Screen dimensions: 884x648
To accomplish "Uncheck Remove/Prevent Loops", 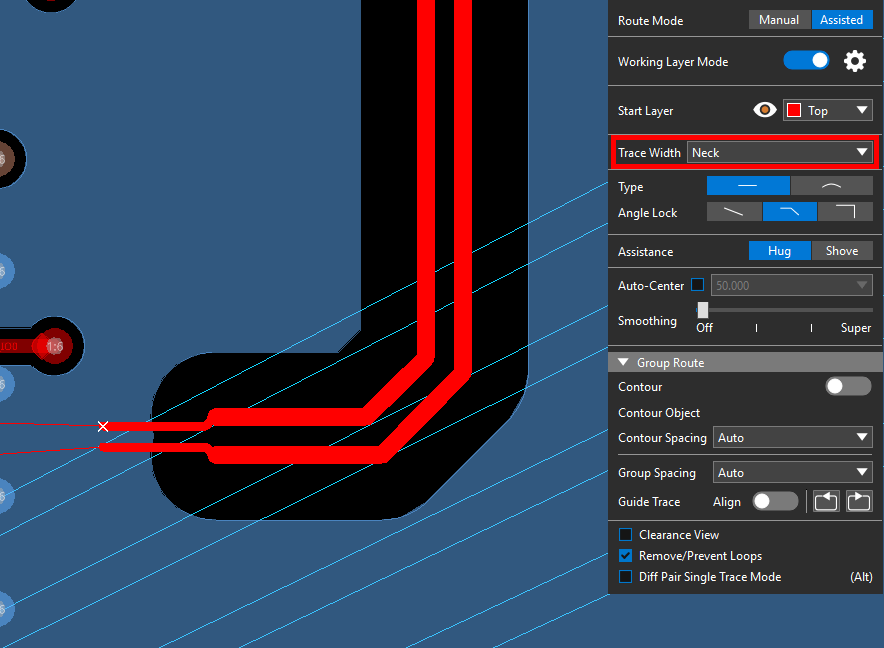I will pos(626,556).
